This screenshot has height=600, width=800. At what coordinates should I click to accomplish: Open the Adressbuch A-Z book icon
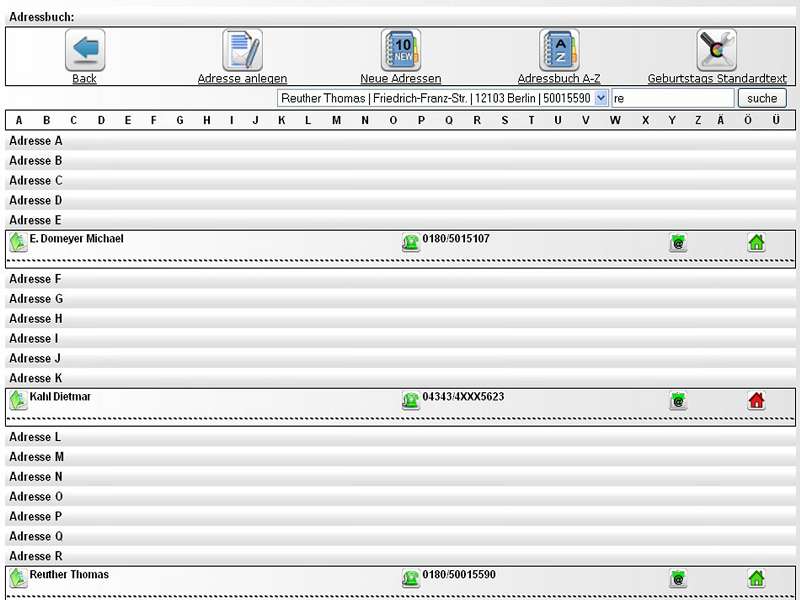point(559,49)
